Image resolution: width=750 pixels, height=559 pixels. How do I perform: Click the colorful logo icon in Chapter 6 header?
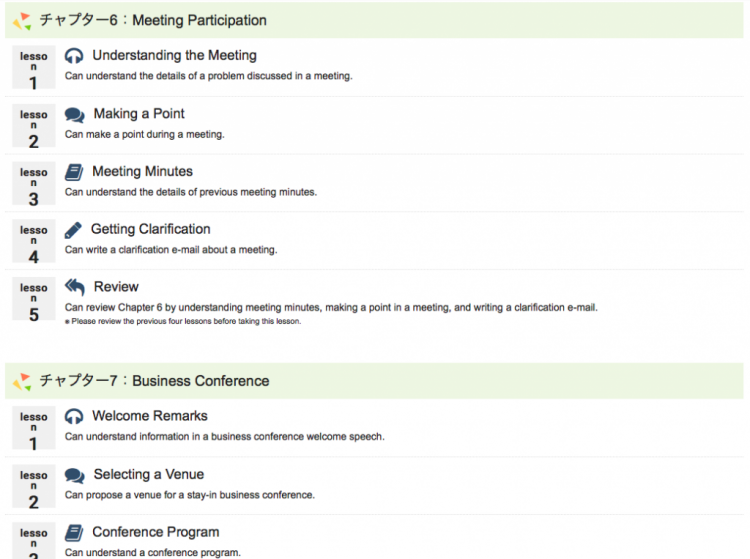pyautogui.click(x=22, y=21)
